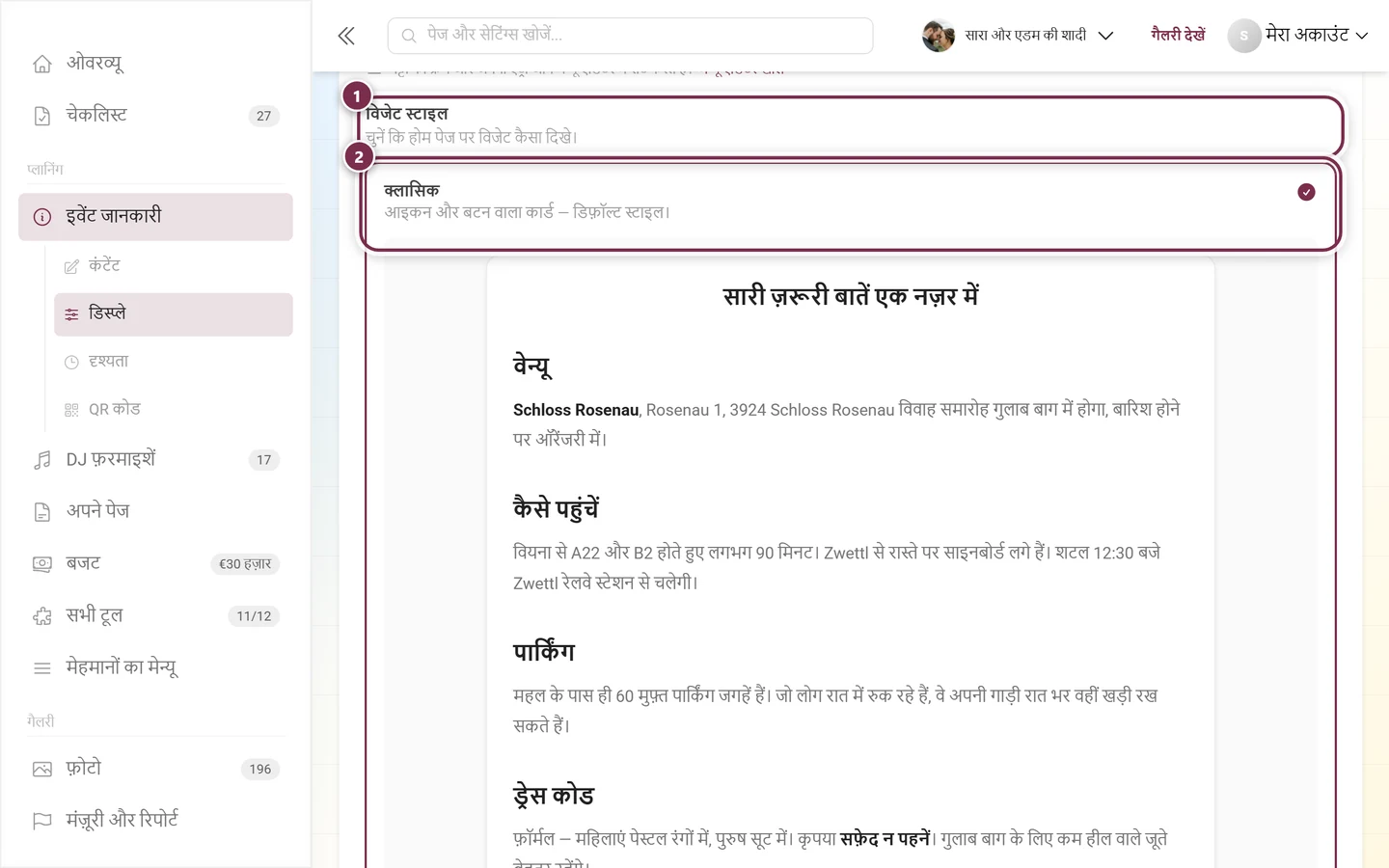Click the checklist document icon
The height and width of the screenshot is (868, 1389).
[x=42, y=116]
